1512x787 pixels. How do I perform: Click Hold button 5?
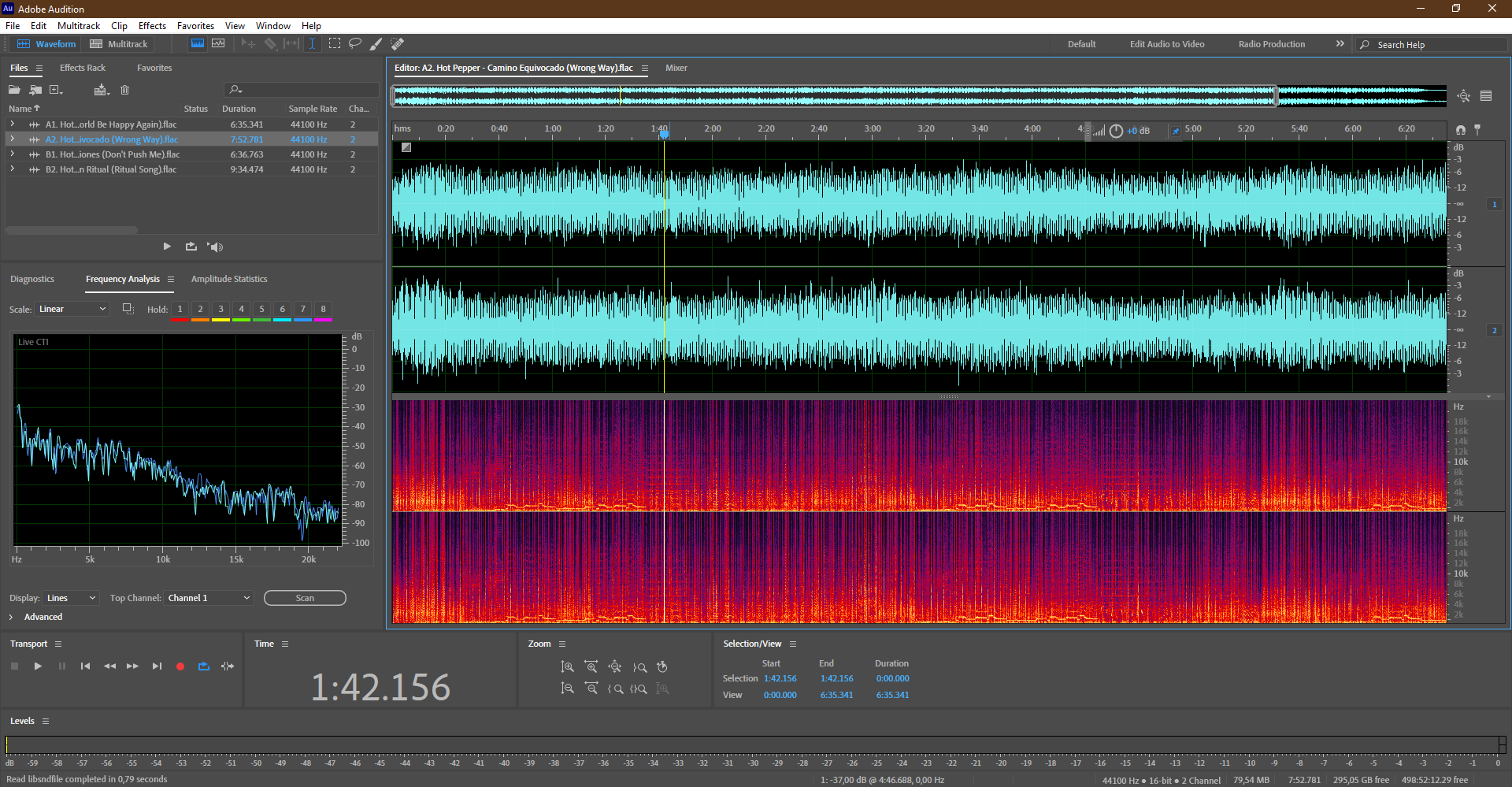click(261, 310)
